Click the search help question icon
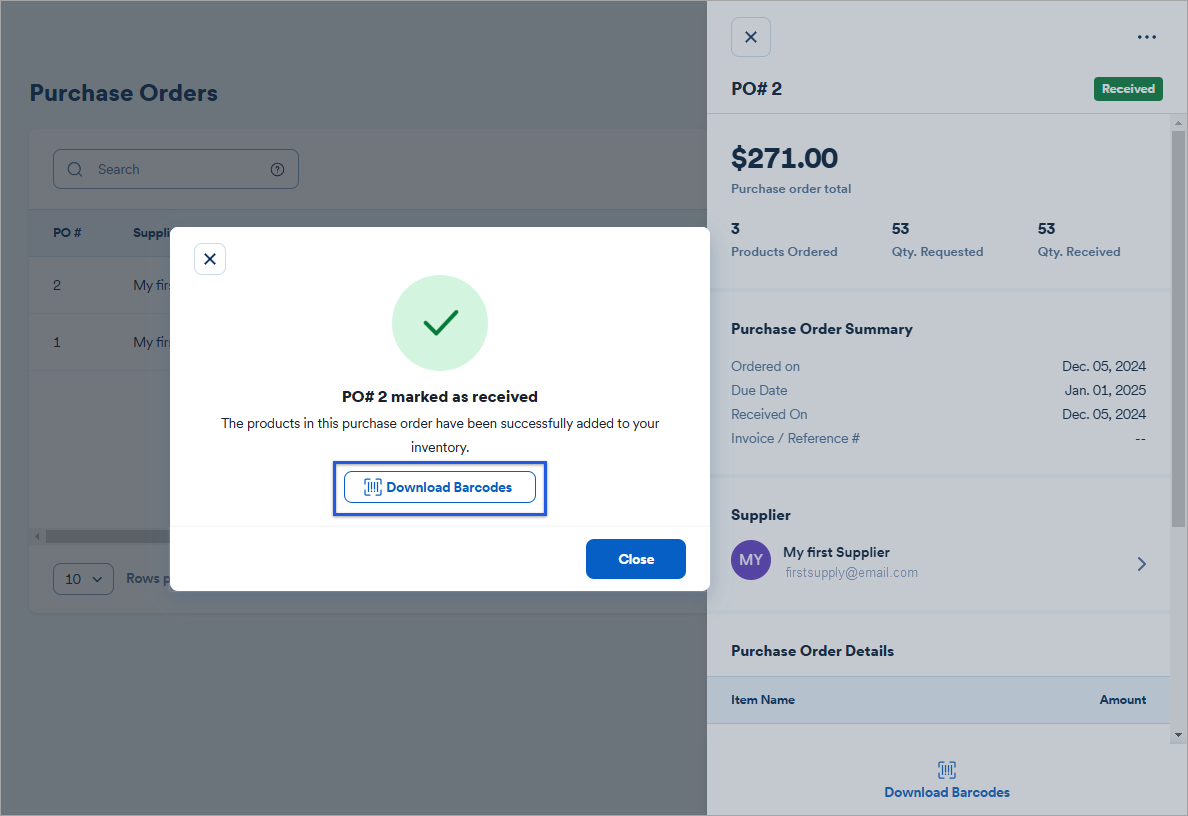The image size is (1188, 816). point(278,169)
